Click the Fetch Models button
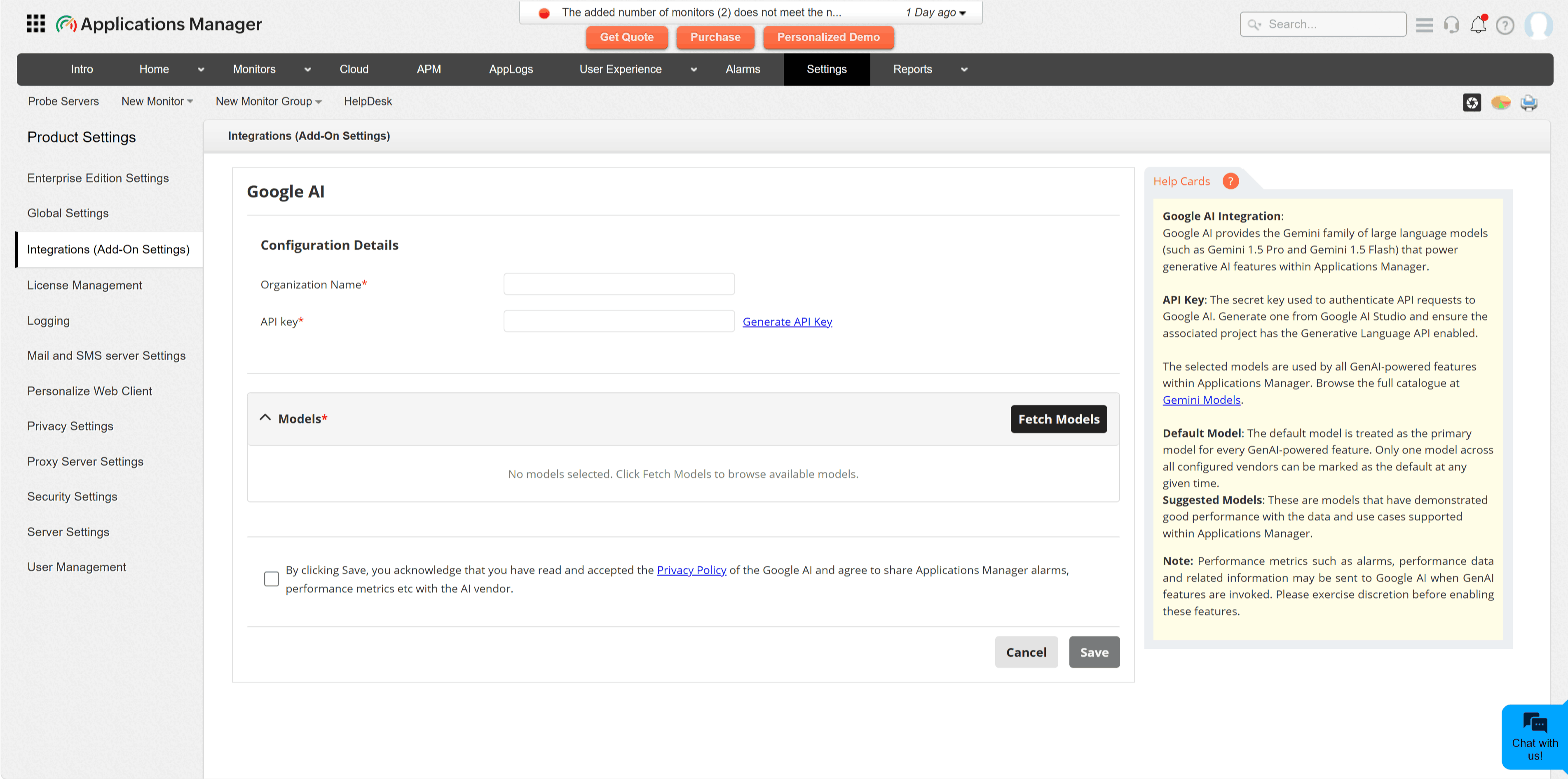 1059,419
